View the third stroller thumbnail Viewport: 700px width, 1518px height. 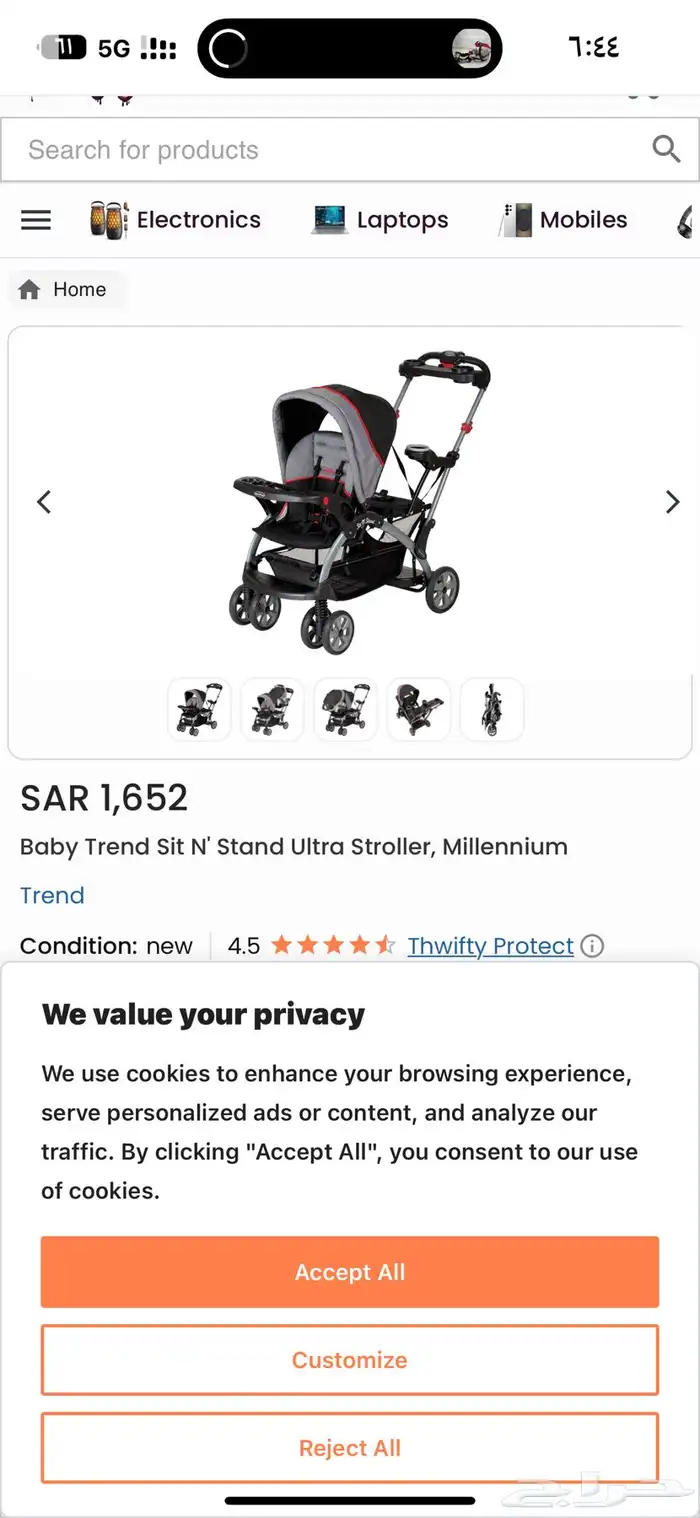(x=345, y=709)
